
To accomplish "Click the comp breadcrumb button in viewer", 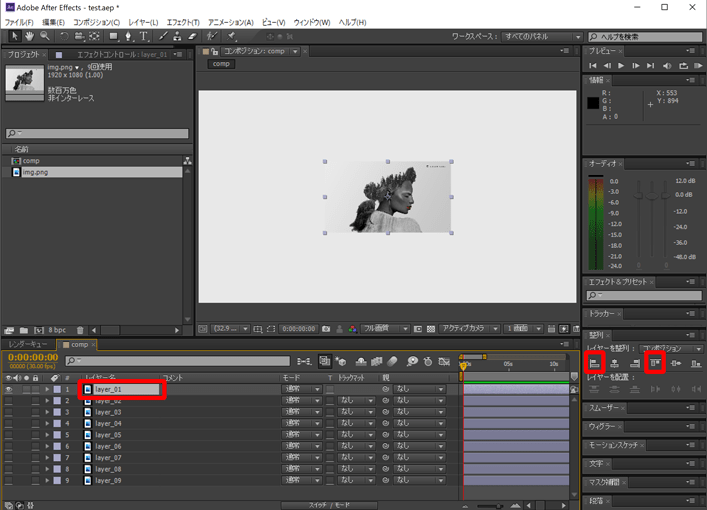I will pyautogui.click(x=221, y=64).
